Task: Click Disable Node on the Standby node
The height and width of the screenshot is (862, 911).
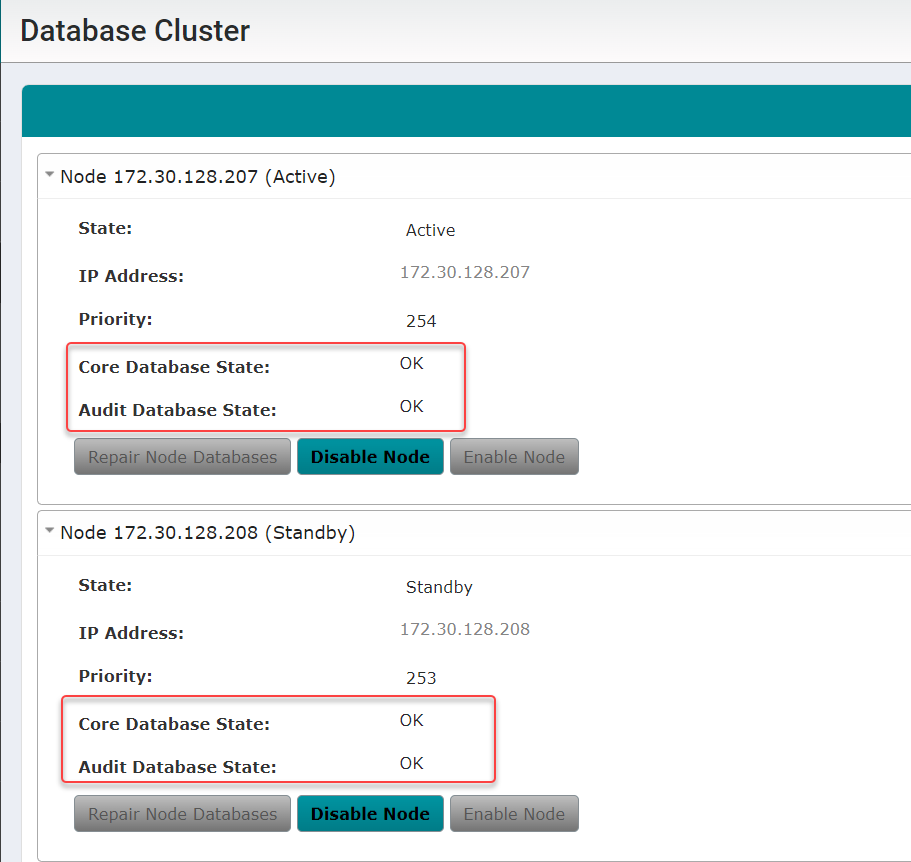Action: click(x=370, y=813)
